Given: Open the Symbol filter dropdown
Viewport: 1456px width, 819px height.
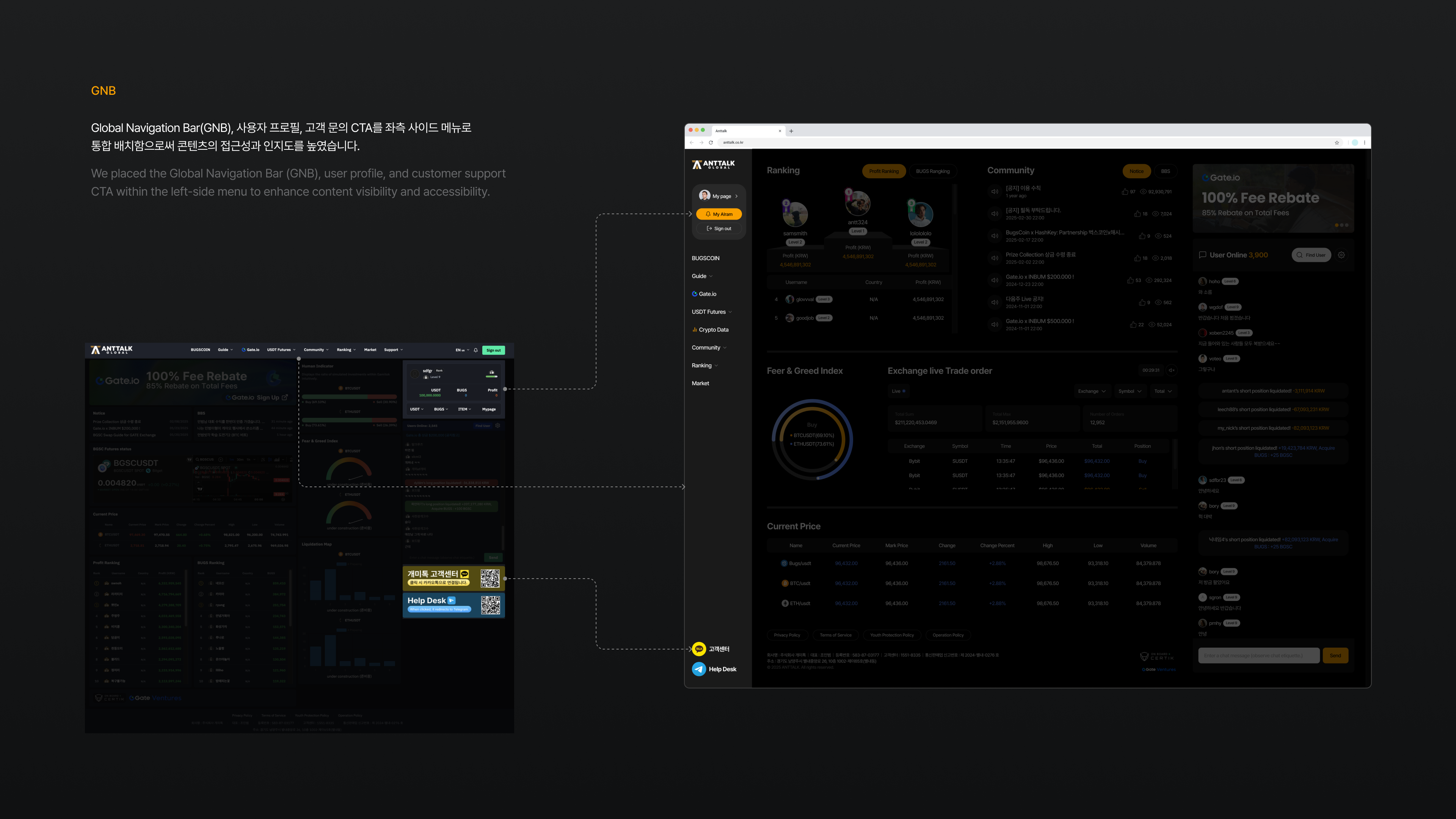Looking at the screenshot, I should [x=1130, y=391].
